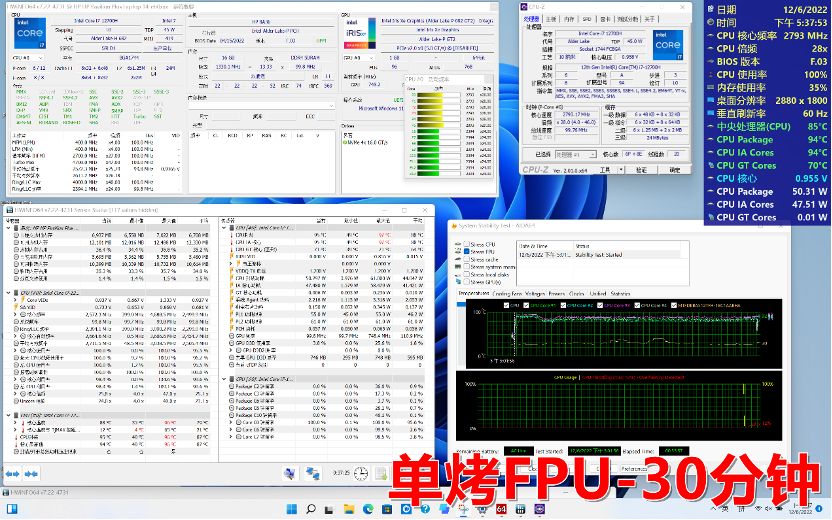Open the CPU-Z processor selection dropdown

[x=576, y=154]
